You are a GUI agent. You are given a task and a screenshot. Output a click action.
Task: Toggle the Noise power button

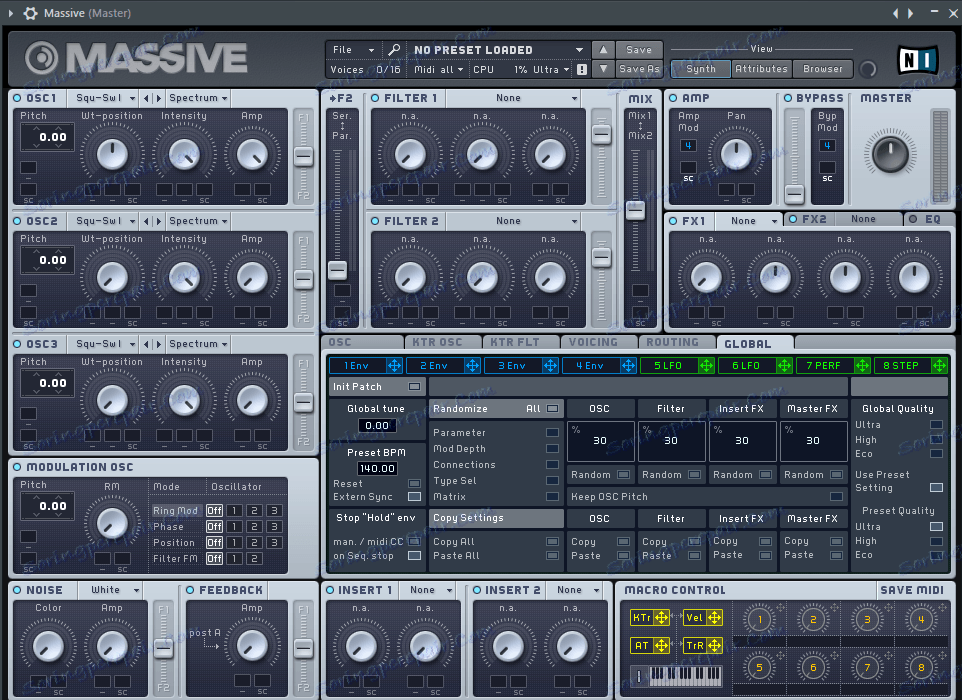17,590
